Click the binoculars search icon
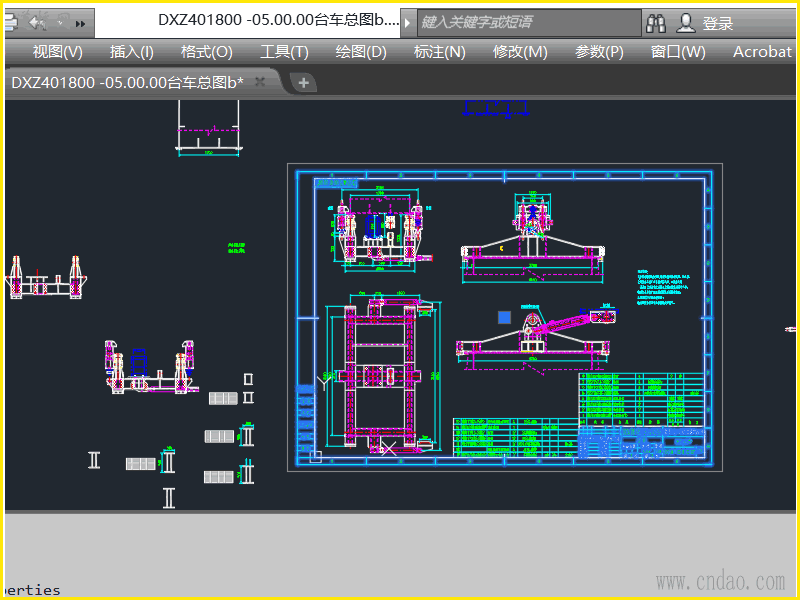Image resolution: width=800 pixels, height=600 pixels. [x=656, y=22]
